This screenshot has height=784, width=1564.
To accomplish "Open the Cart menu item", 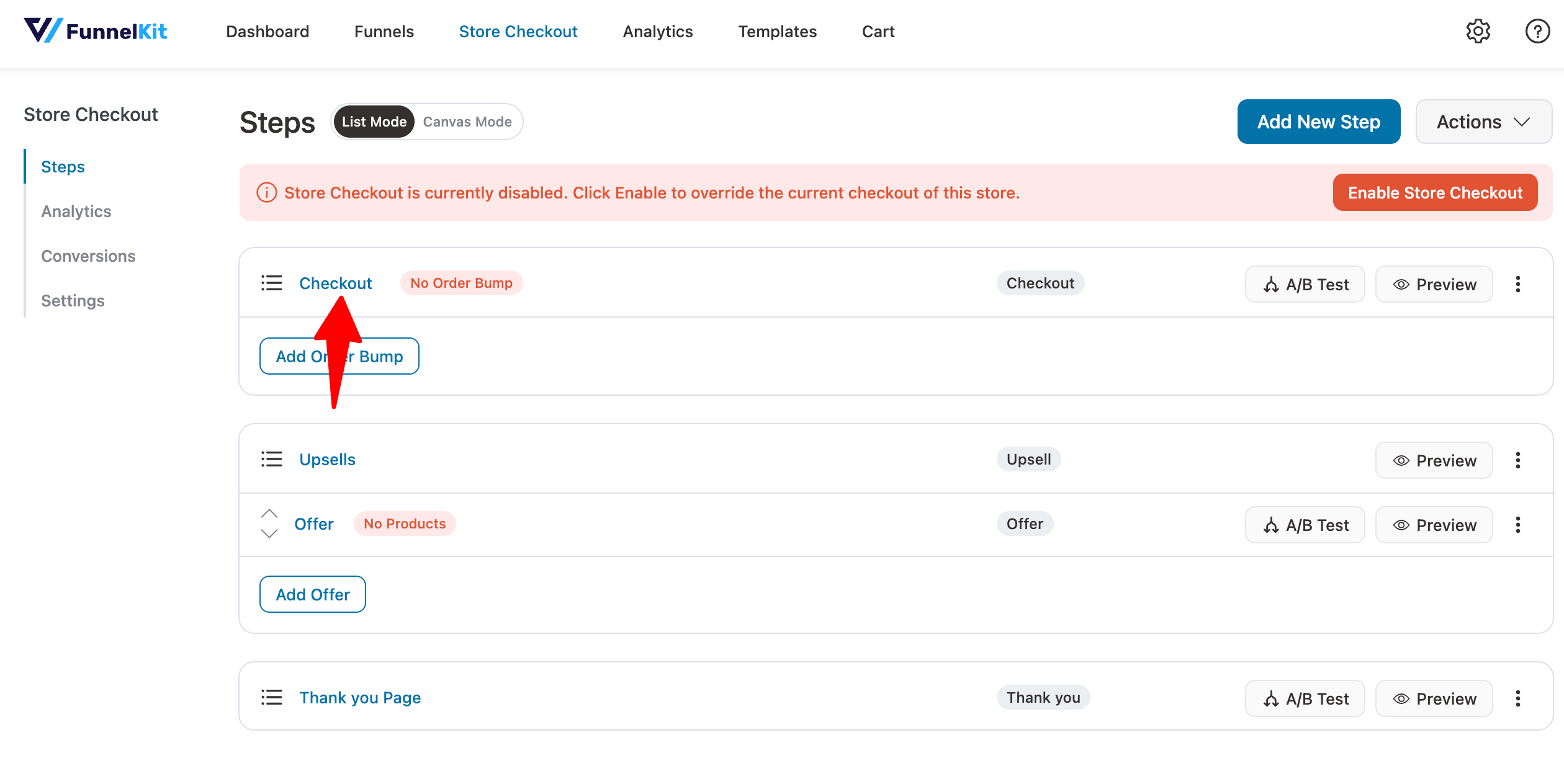I will (878, 32).
